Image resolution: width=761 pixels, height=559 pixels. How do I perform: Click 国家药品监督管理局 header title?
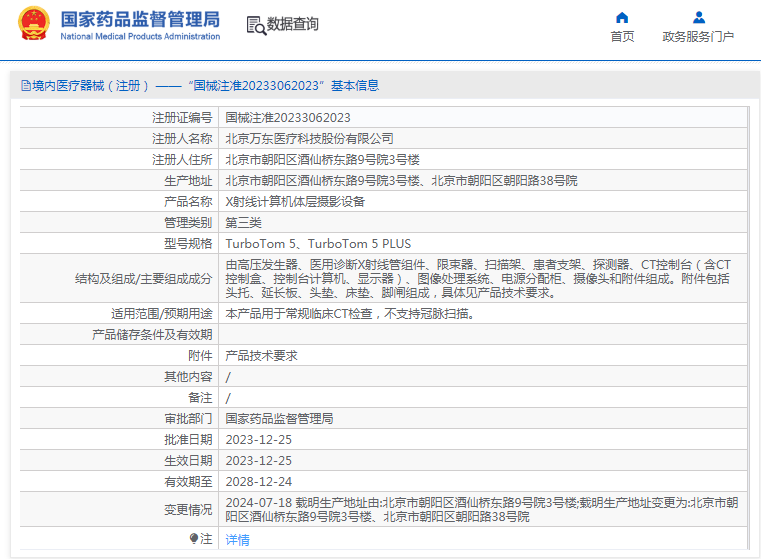[x=140, y=19]
